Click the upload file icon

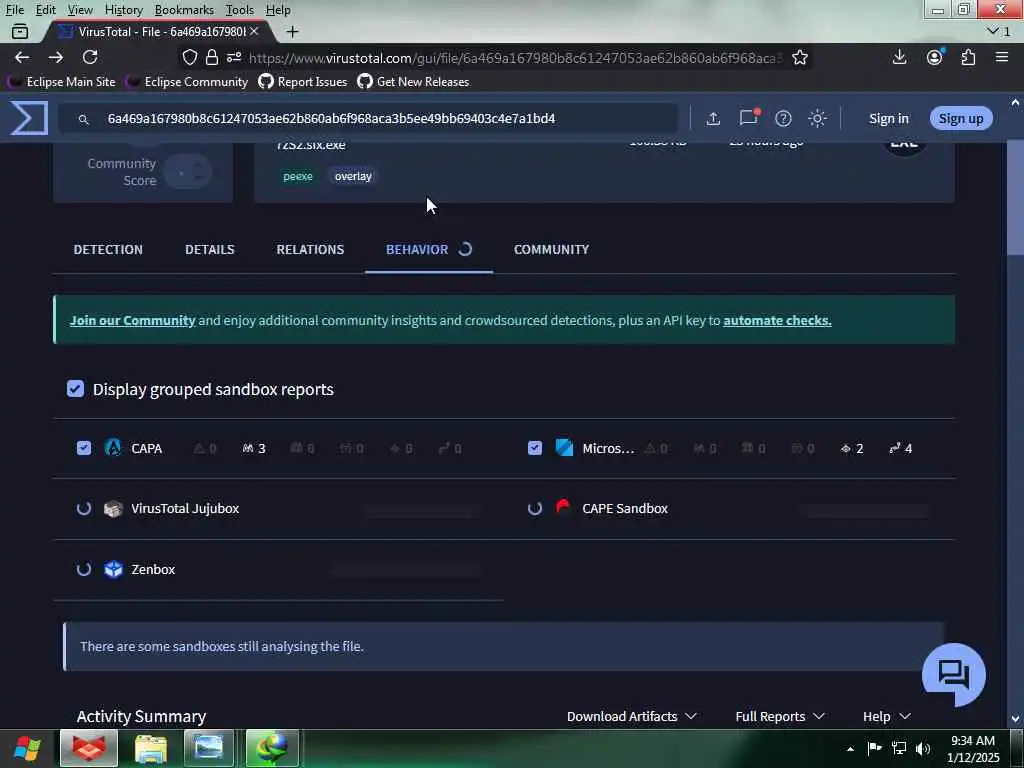713,118
